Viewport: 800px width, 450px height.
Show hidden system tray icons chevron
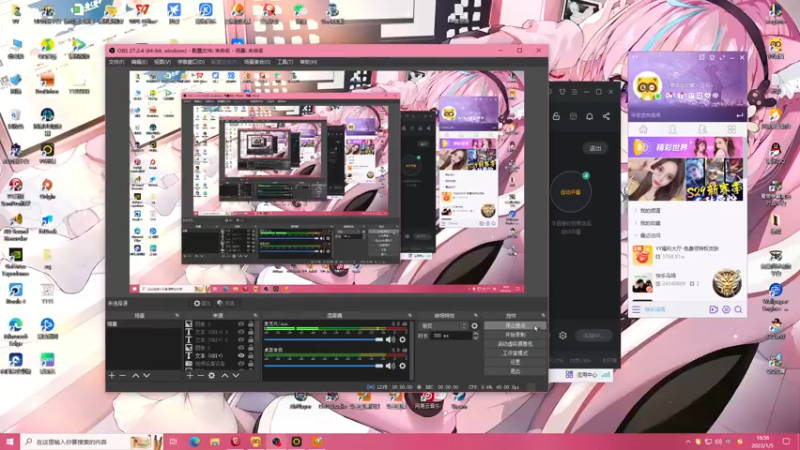coord(687,442)
